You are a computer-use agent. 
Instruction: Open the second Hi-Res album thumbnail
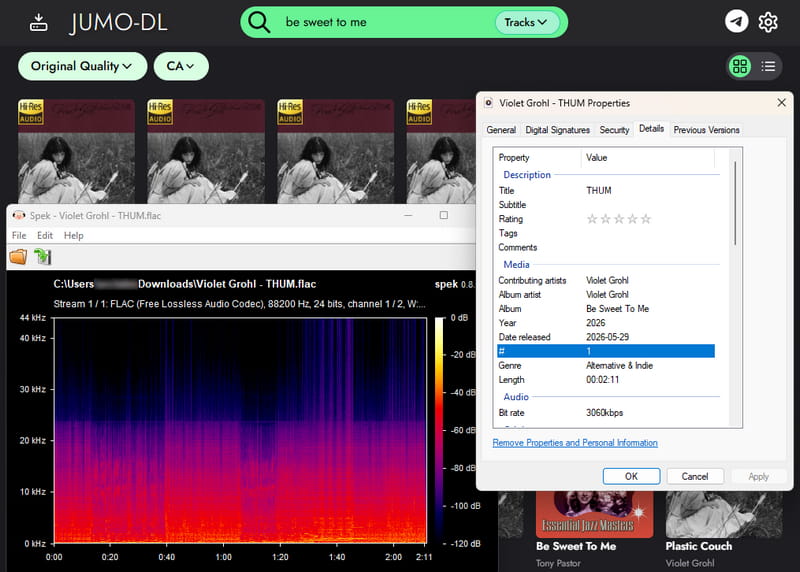pyautogui.click(x=206, y=151)
